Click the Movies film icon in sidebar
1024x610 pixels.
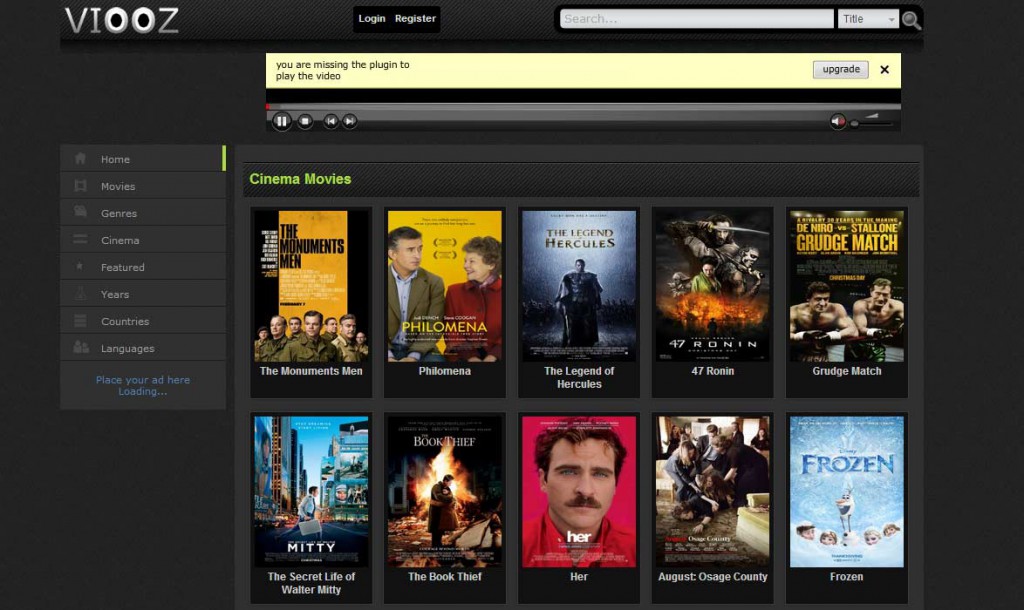coord(80,186)
